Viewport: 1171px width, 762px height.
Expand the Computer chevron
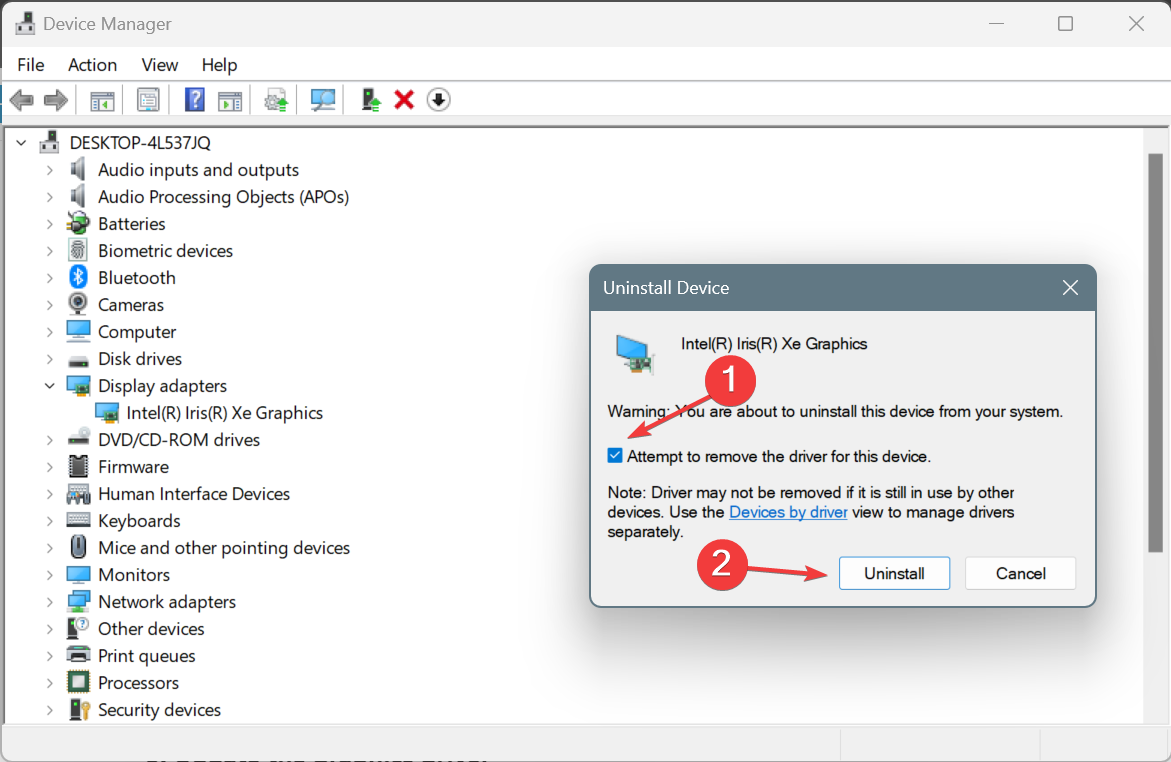(49, 332)
